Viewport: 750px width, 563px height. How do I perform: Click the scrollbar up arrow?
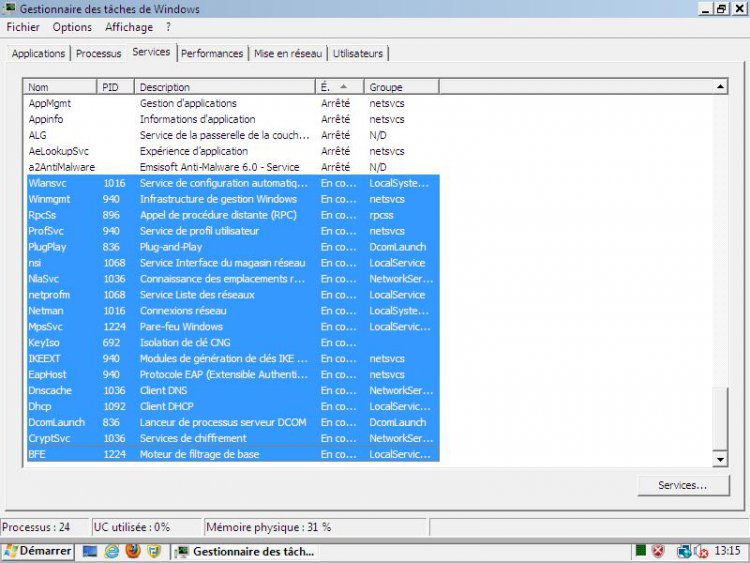point(720,87)
